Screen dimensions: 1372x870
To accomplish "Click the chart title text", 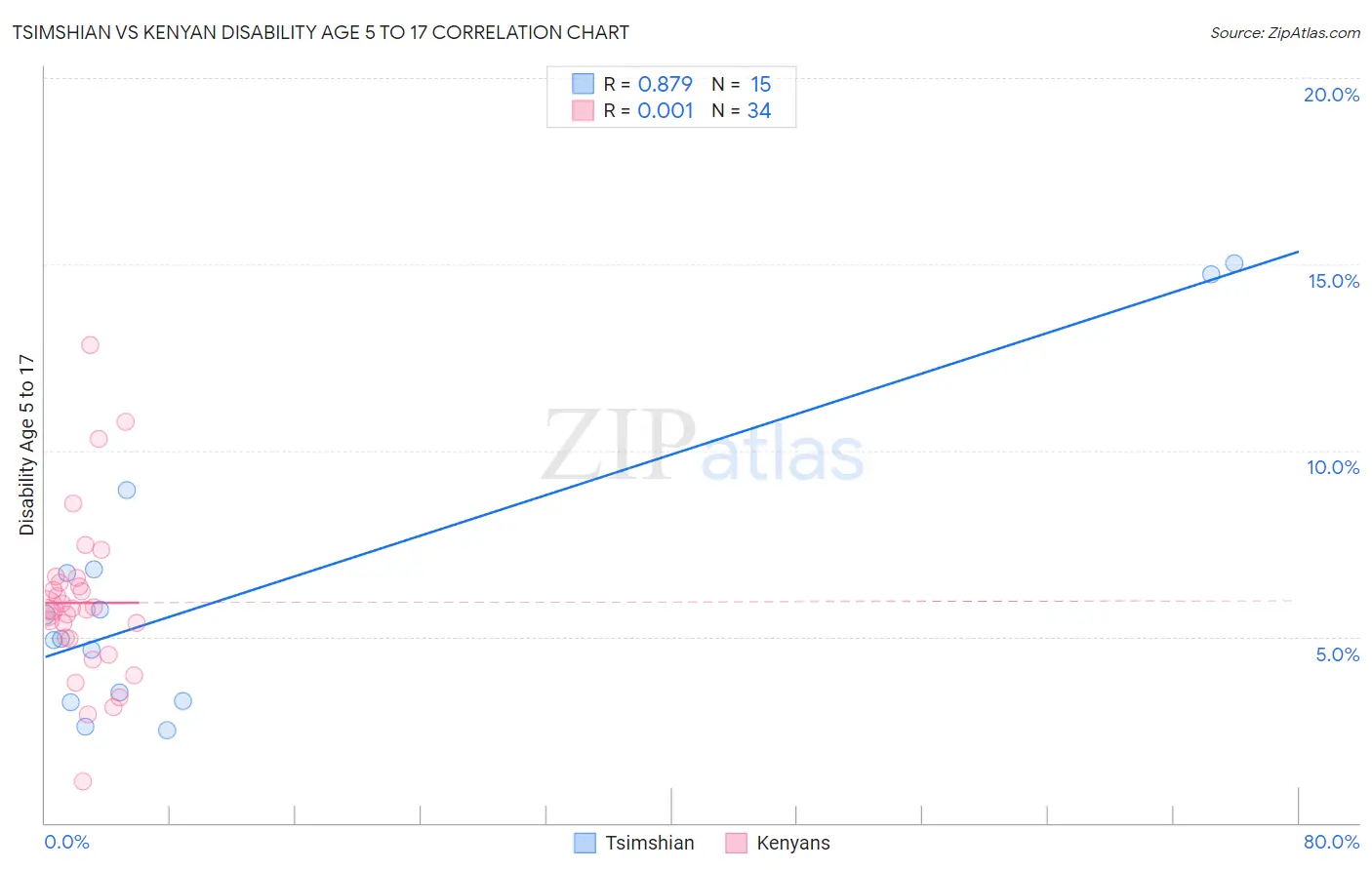I will pyautogui.click(x=321, y=32).
